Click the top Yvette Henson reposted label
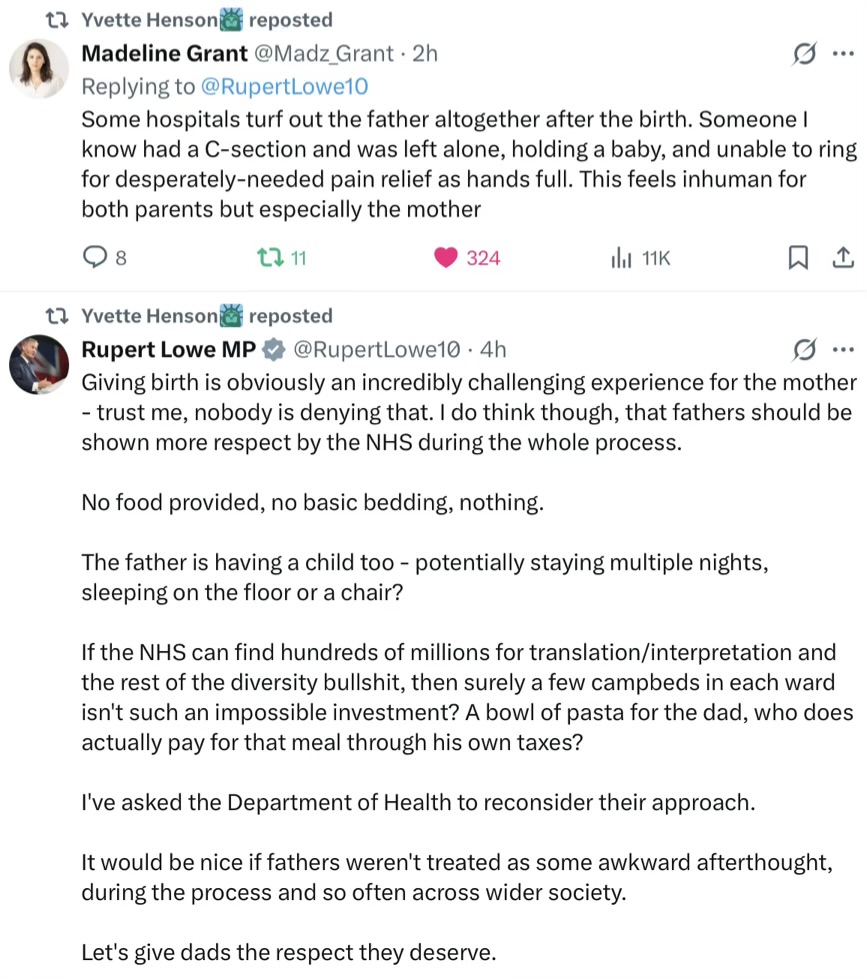 206,20
